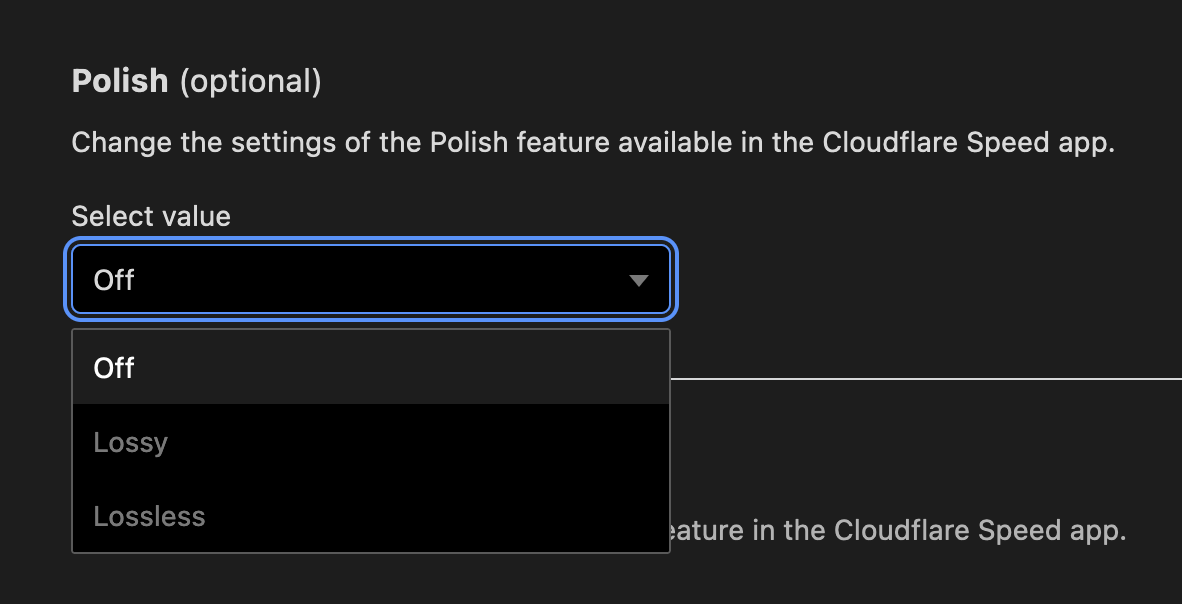Click the Polish (optional) heading
Screen dimensions: 1182x604
click(195, 81)
